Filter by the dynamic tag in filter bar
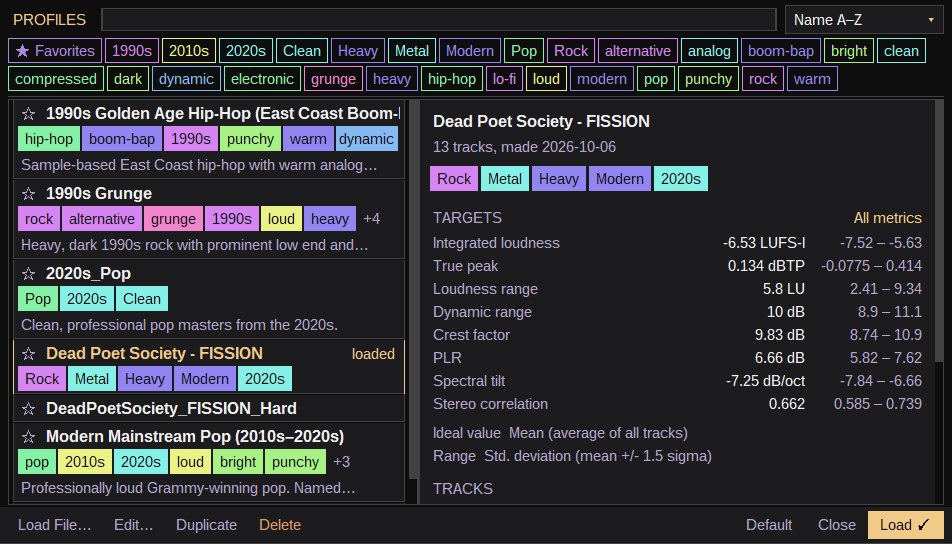 coord(186,79)
